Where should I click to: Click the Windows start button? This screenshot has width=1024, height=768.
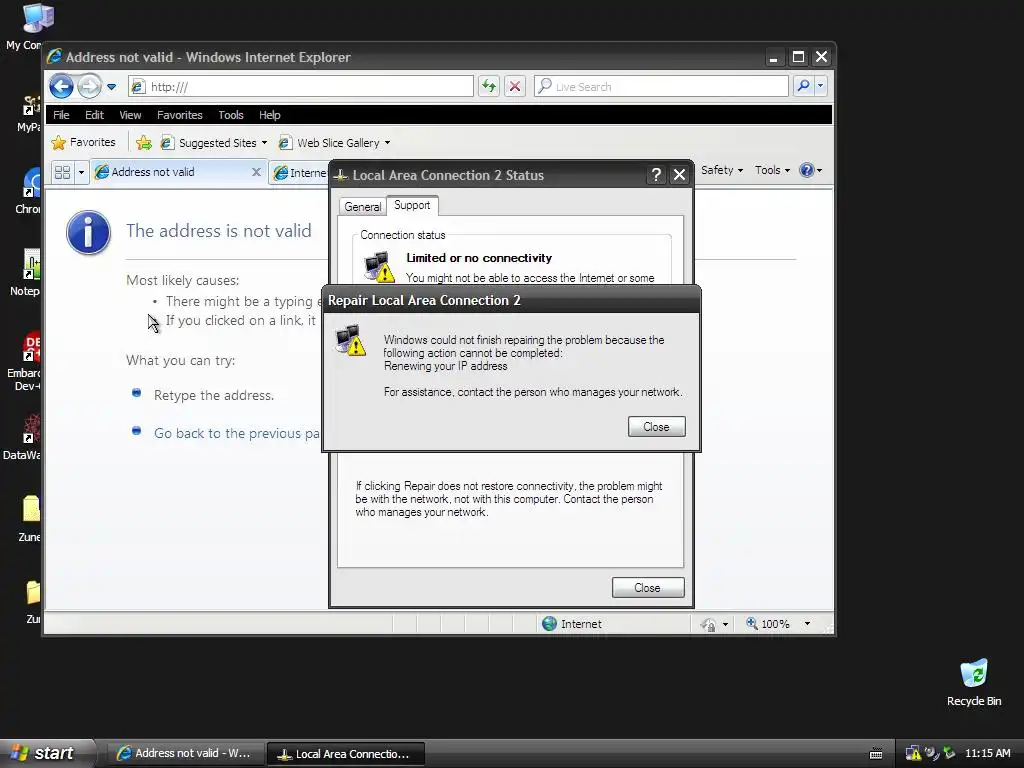(47, 753)
